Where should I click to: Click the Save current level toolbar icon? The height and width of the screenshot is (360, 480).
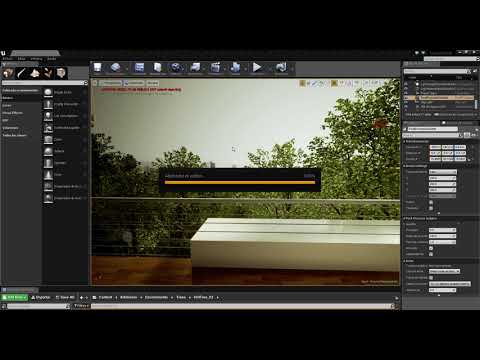pyautogui.click(x=97, y=68)
